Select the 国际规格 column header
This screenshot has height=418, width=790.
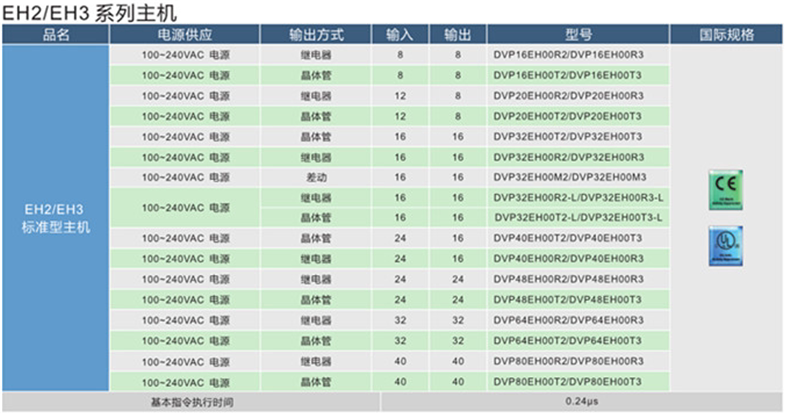[726, 35]
